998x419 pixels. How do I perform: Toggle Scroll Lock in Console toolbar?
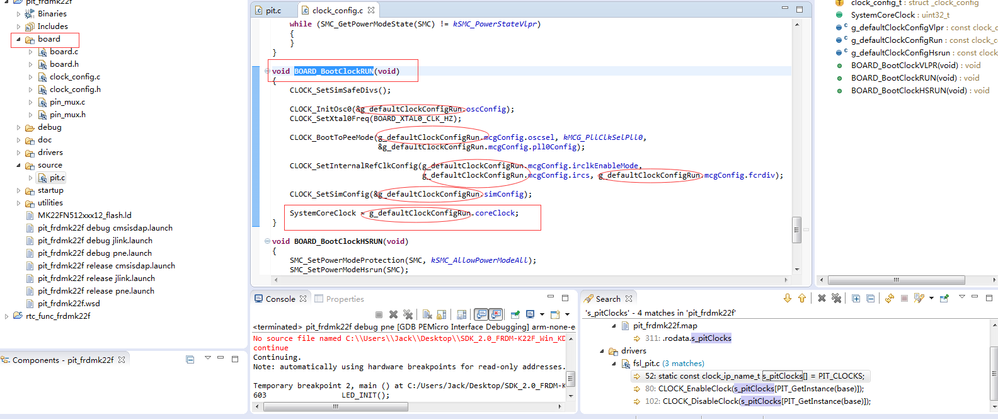441,315
